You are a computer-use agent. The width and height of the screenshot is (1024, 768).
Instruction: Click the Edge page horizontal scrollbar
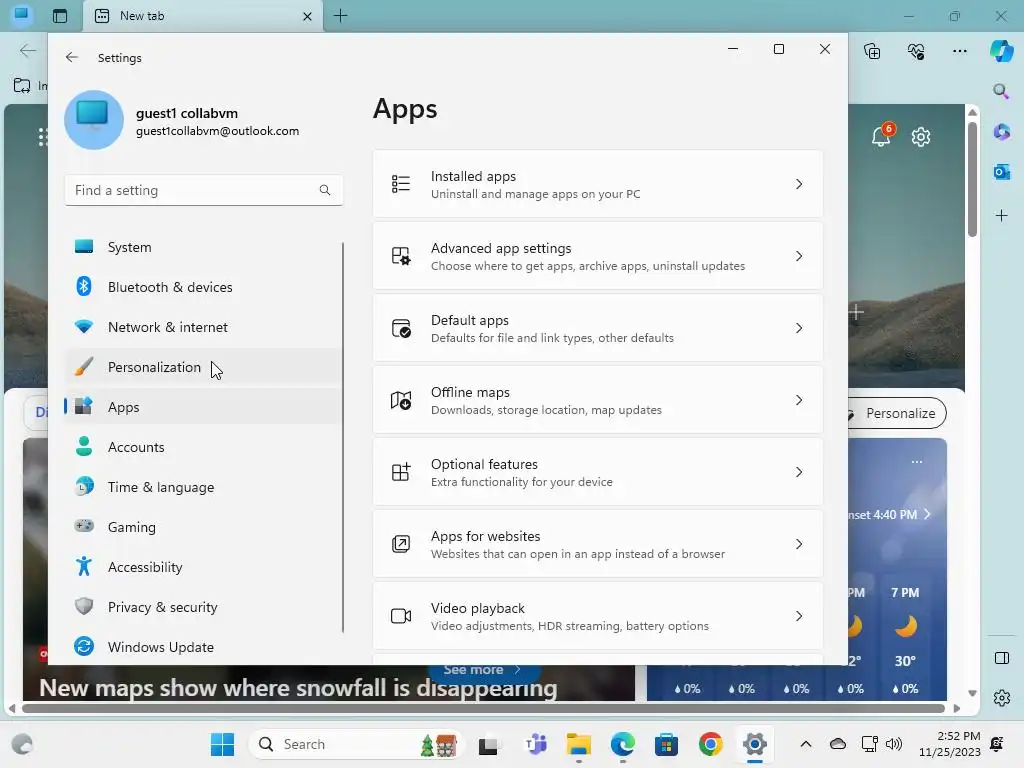coord(483,709)
